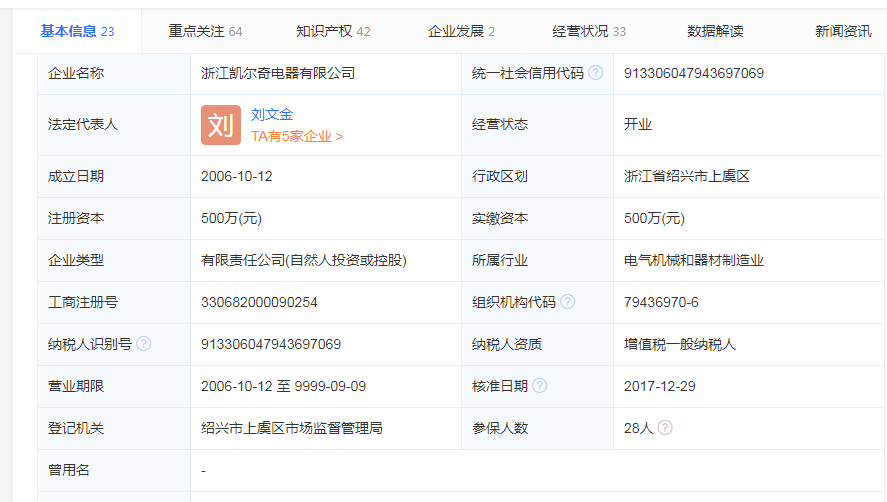Open legal representative 刘文金 link
This screenshot has height=502, width=887.
(x=272, y=114)
